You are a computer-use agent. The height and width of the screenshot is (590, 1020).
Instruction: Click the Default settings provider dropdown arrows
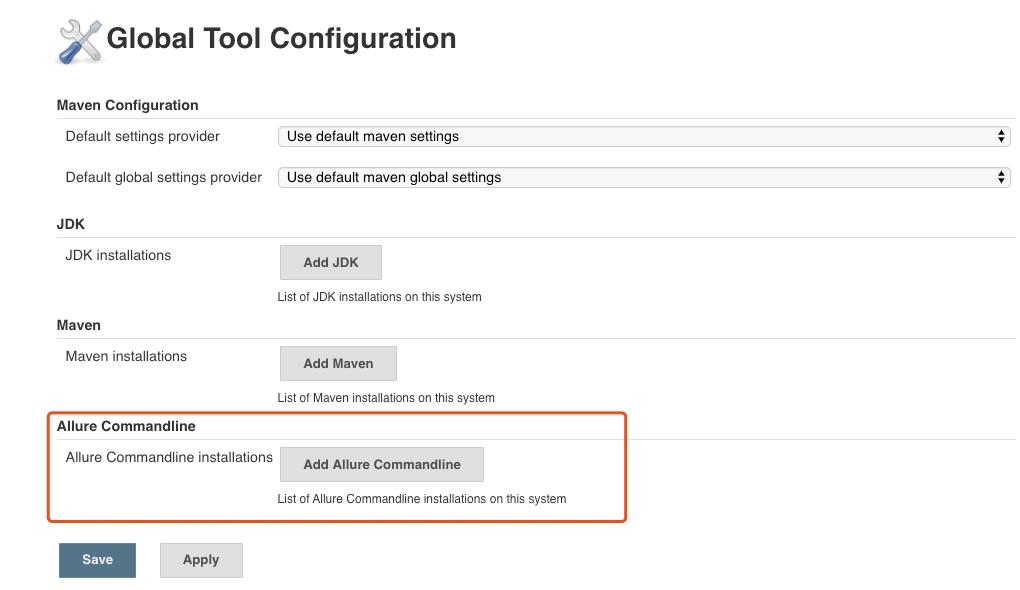tap(1001, 137)
